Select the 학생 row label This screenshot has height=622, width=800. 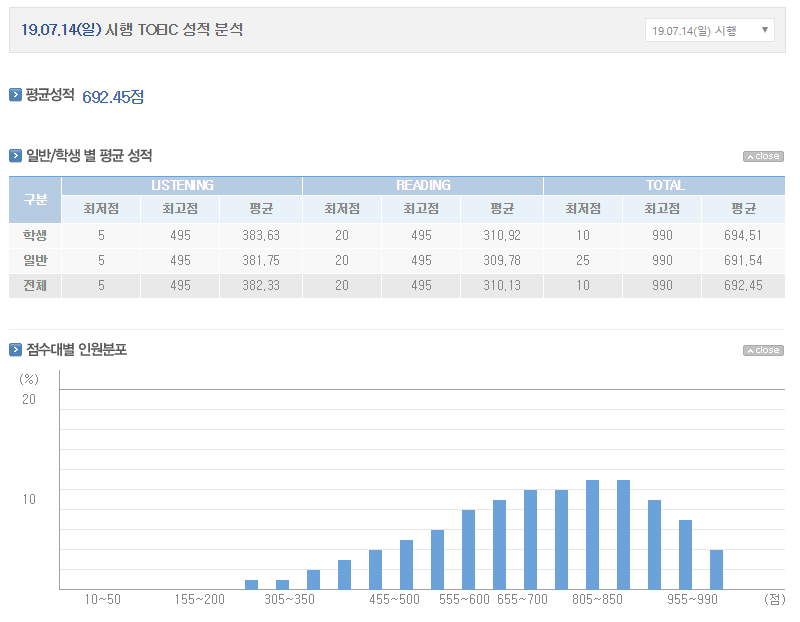pyautogui.click(x=35, y=235)
